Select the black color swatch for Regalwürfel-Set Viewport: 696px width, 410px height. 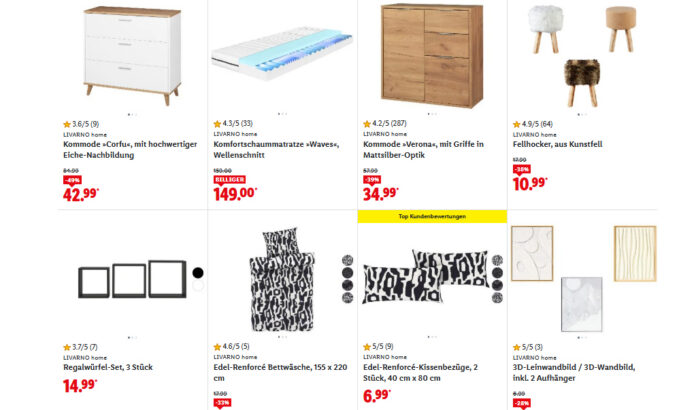coord(198,272)
